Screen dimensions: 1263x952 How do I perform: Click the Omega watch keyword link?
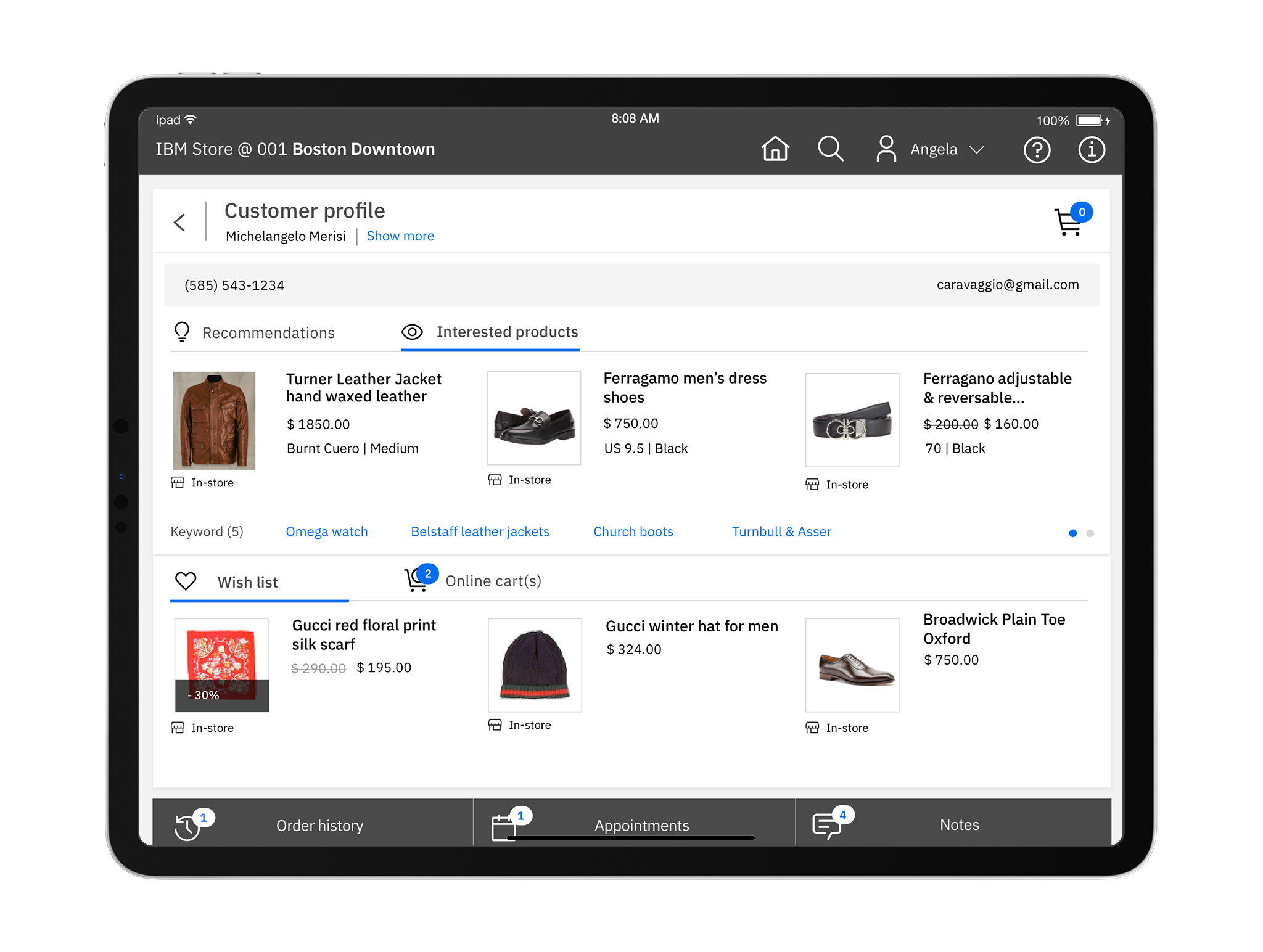tap(326, 531)
